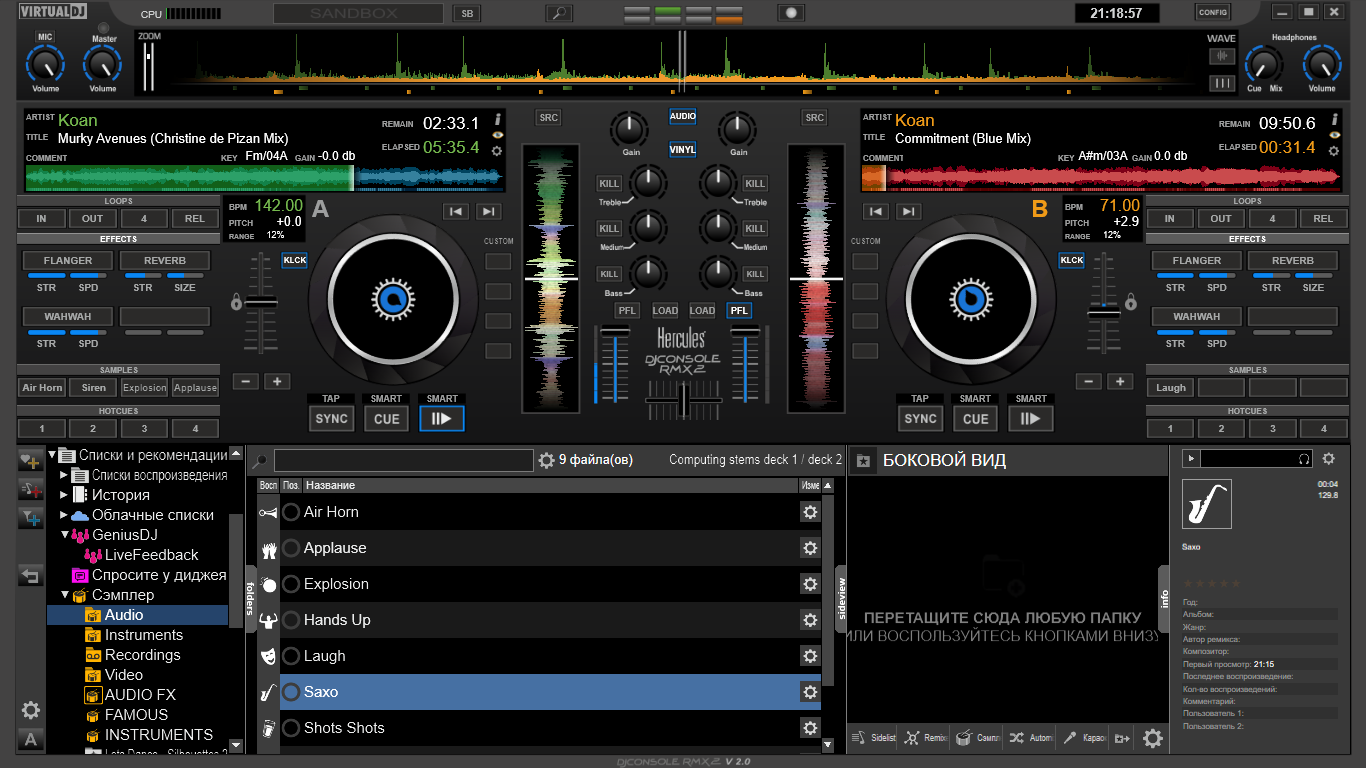The width and height of the screenshot is (1366, 768).
Task: Open options gear for Saxo row
Action: tap(809, 692)
